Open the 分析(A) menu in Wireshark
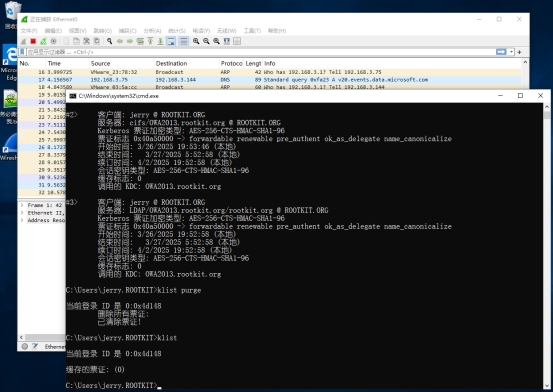The image size is (553, 392). coord(152,31)
